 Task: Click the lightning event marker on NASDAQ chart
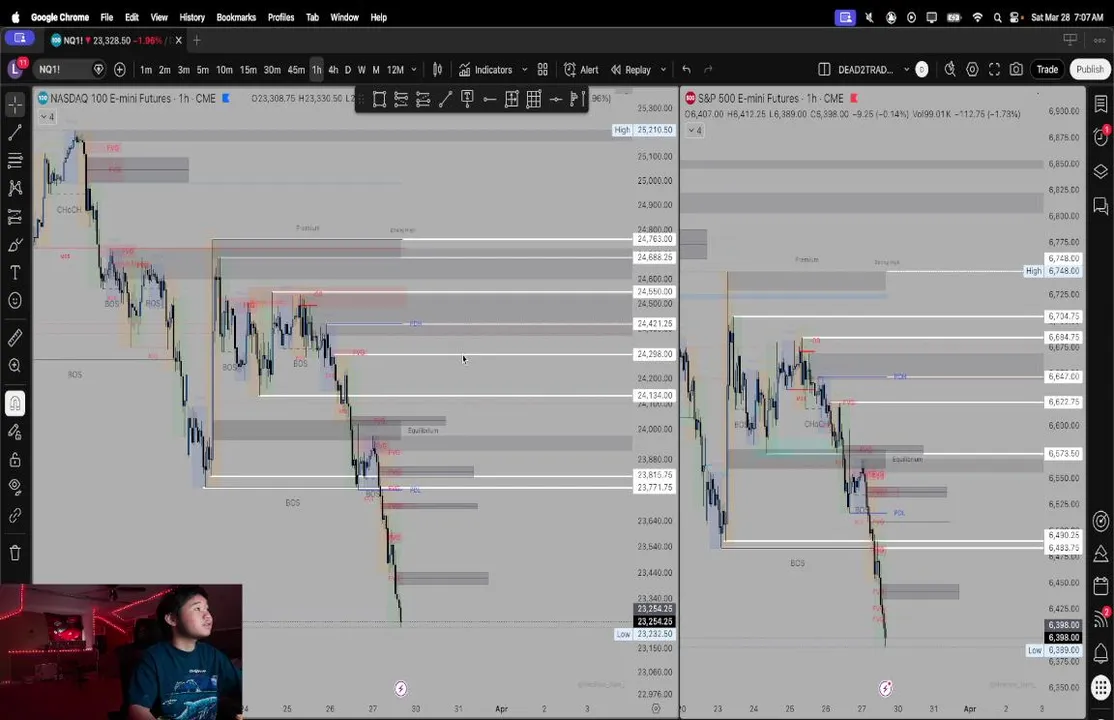click(401, 688)
